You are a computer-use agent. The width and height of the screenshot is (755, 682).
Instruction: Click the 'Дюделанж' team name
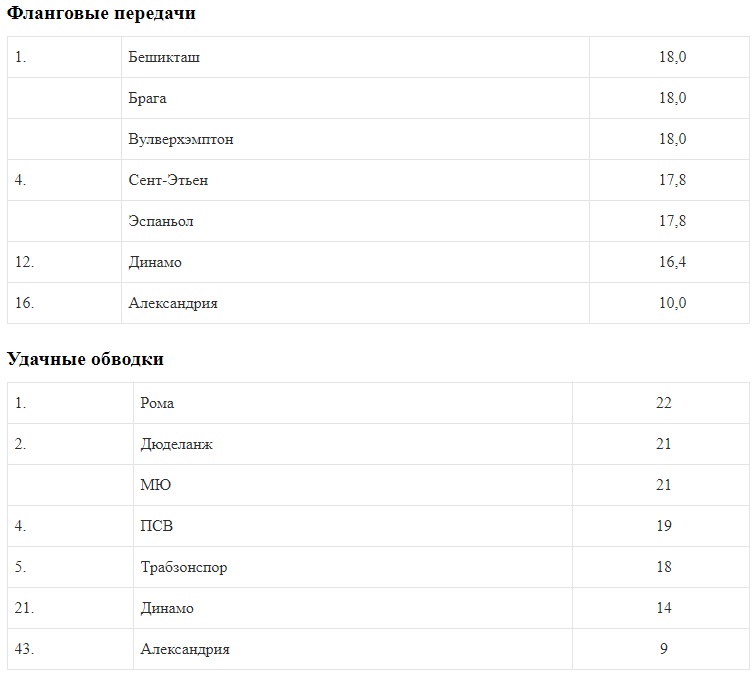[177, 444]
